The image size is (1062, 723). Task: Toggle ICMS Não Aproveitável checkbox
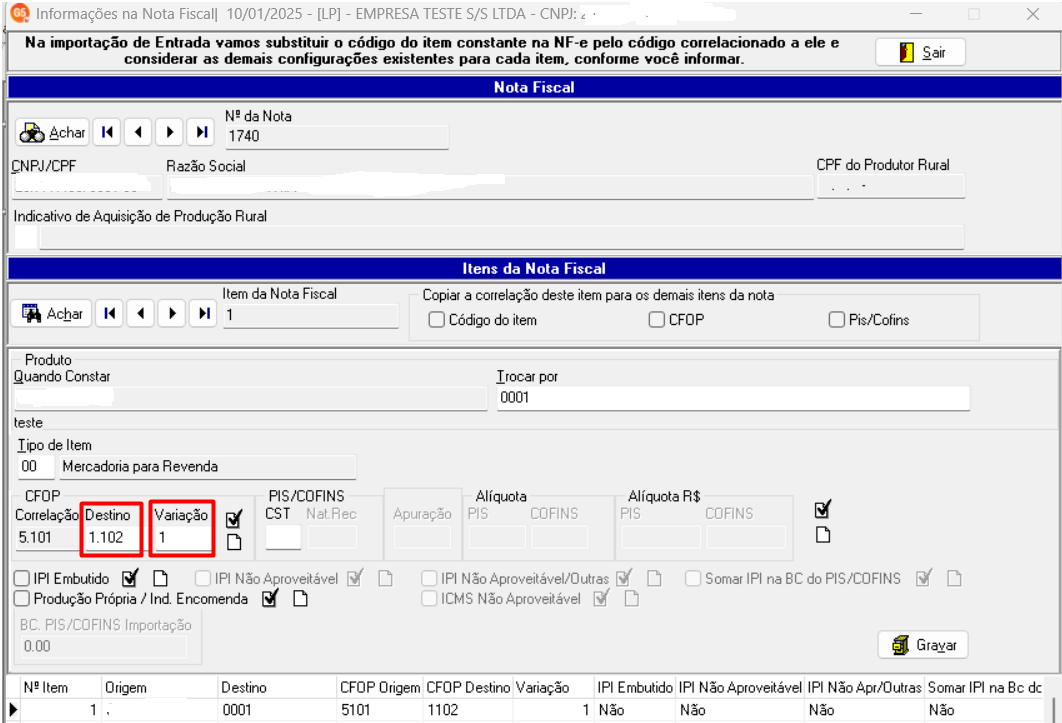429,599
